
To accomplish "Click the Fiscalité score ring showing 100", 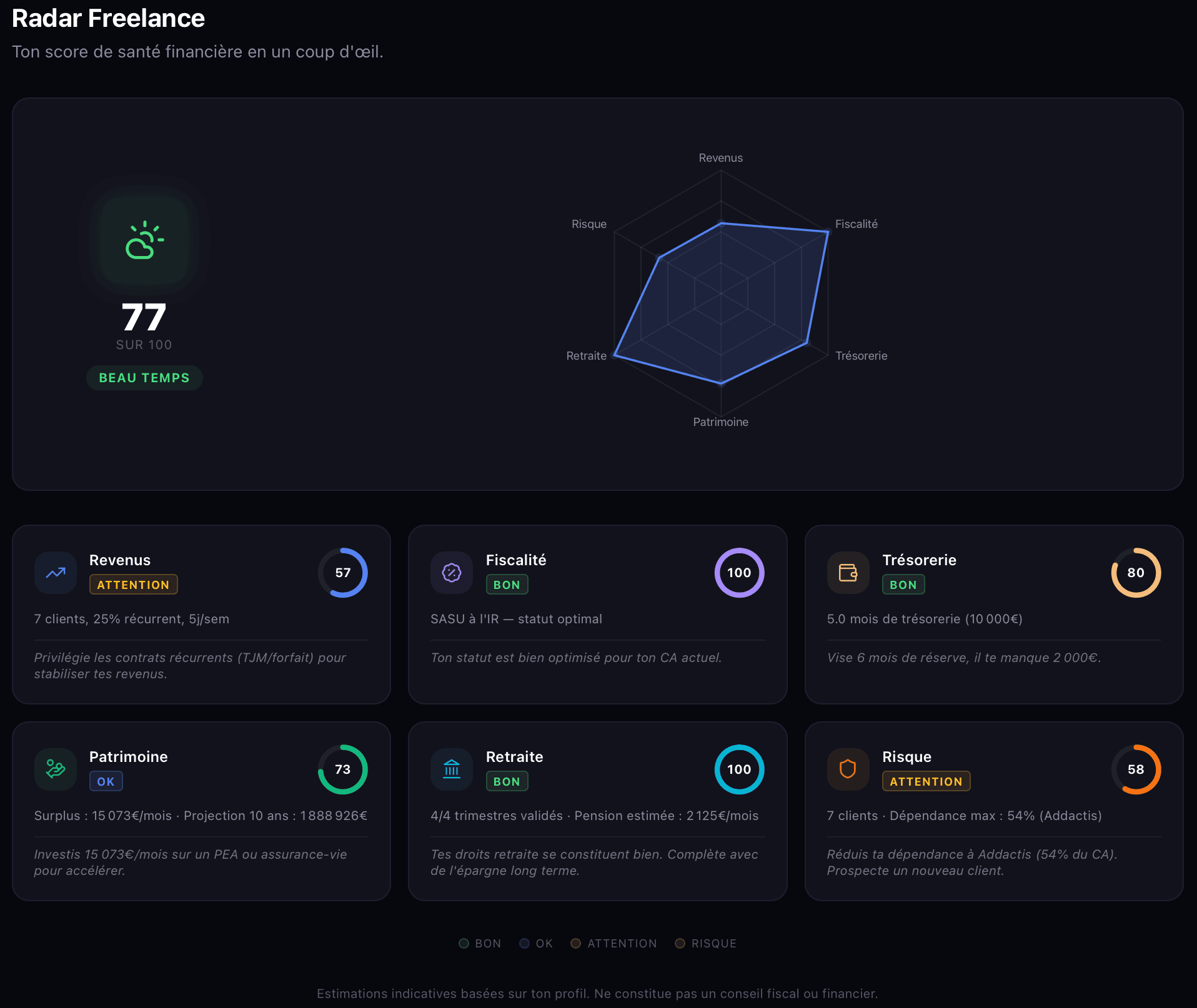I will click(739, 573).
